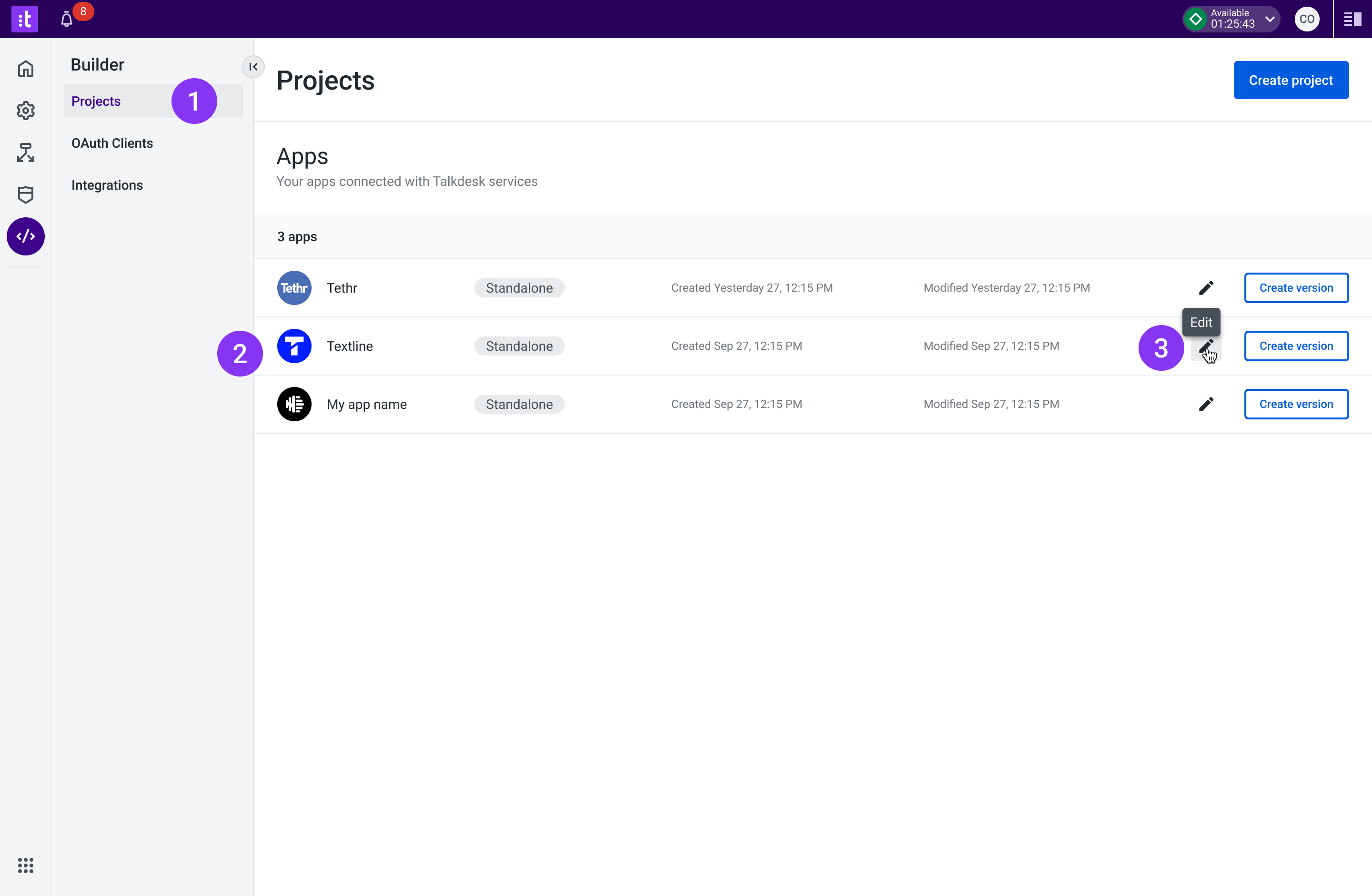Open Integrations menu item
Image resolution: width=1372 pixels, height=896 pixels.
107,185
